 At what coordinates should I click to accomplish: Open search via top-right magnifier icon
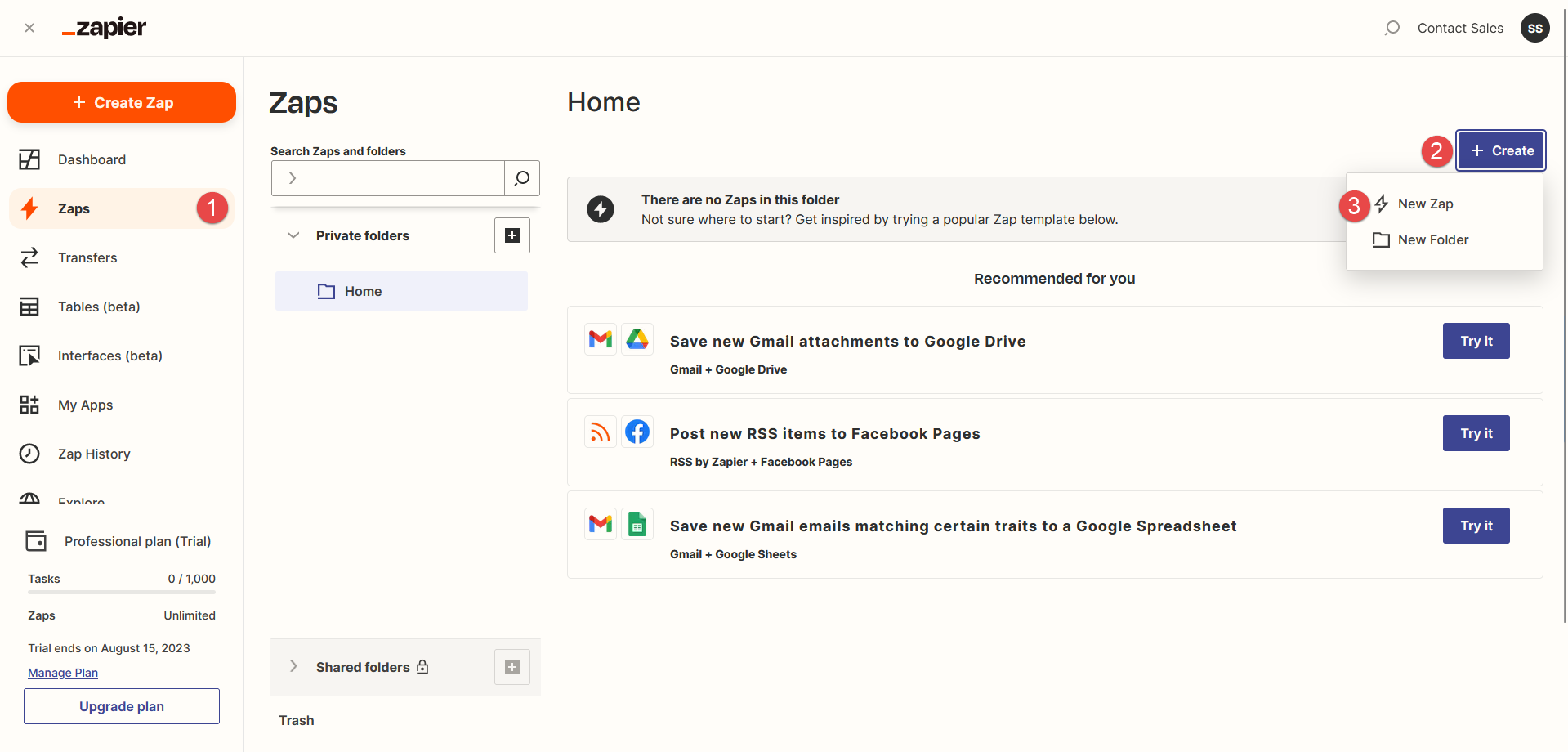(x=1392, y=28)
